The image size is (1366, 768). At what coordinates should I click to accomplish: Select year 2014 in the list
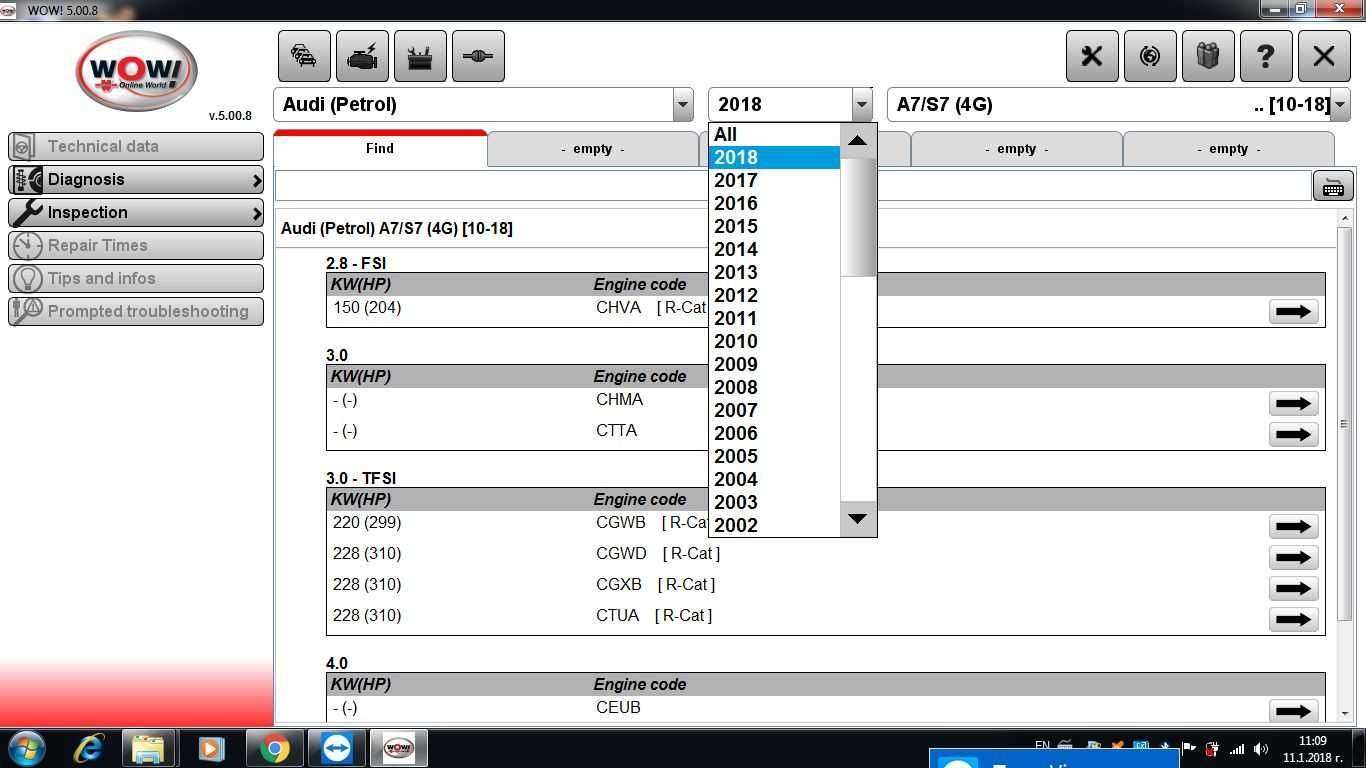click(x=774, y=249)
